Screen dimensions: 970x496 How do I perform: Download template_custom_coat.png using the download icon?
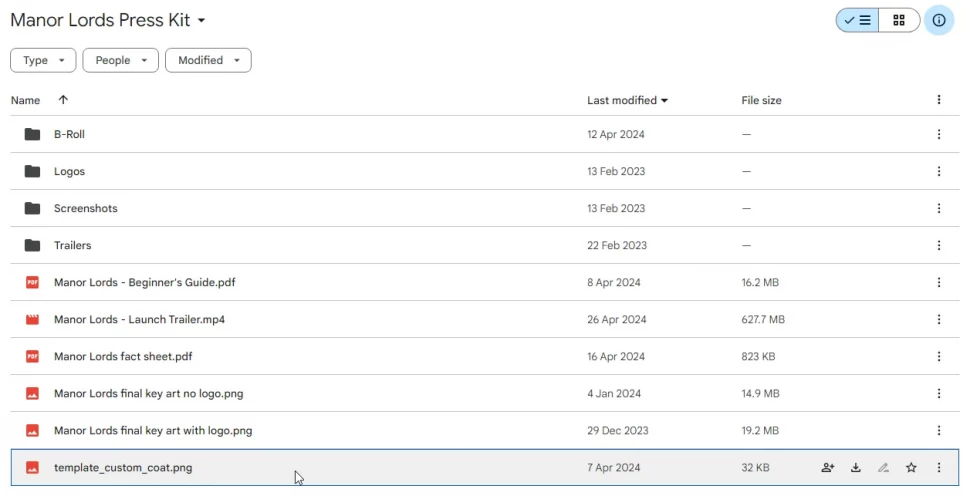coord(856,467)
